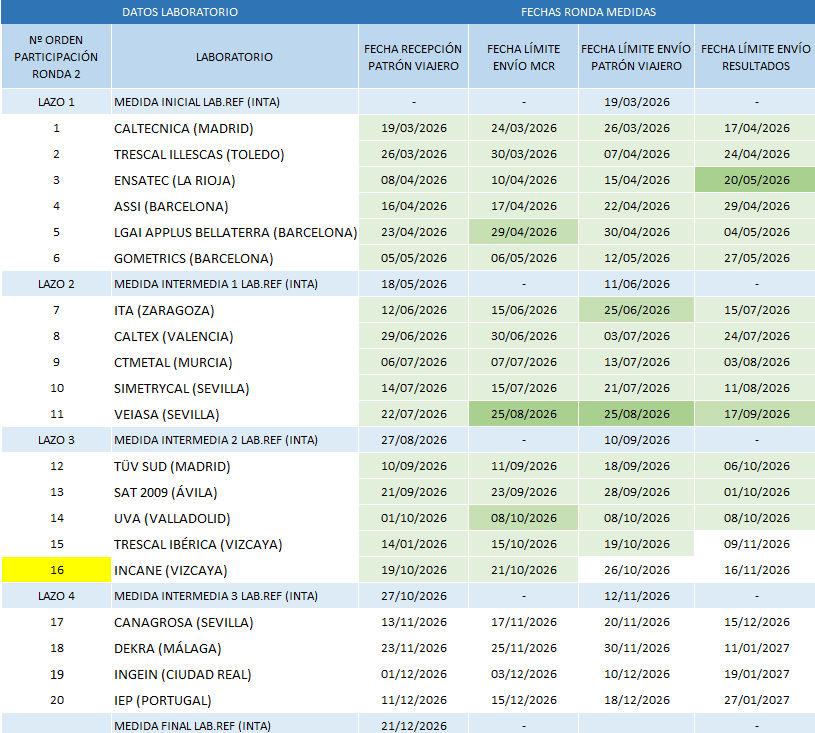Click 'MEDIDA INTERMEDIA 2 LAB.REF (INTA)' cell

(x=234, y=440)
